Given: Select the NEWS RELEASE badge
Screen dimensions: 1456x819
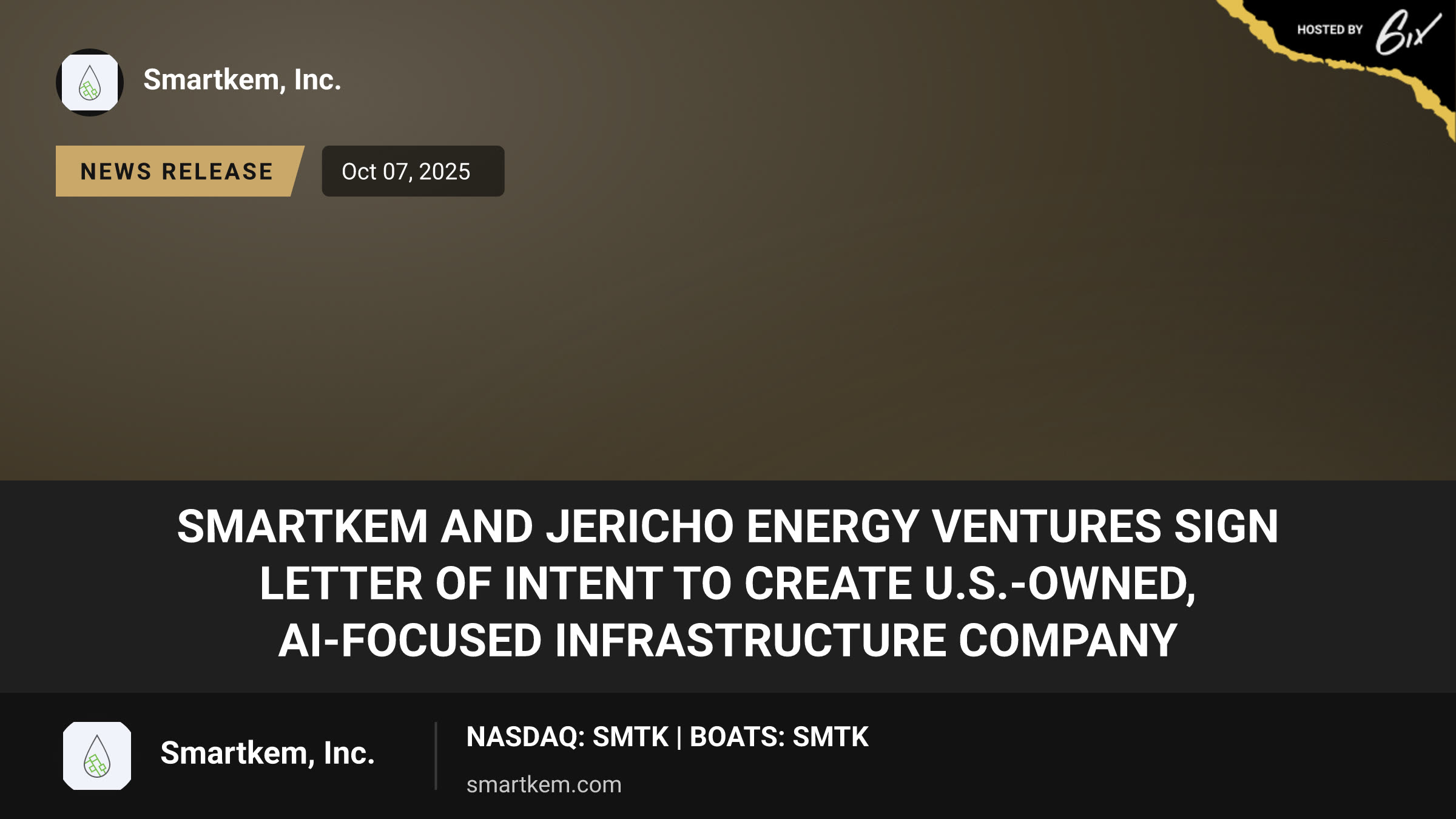Looking at the screenshot, I should coord(177,171).
